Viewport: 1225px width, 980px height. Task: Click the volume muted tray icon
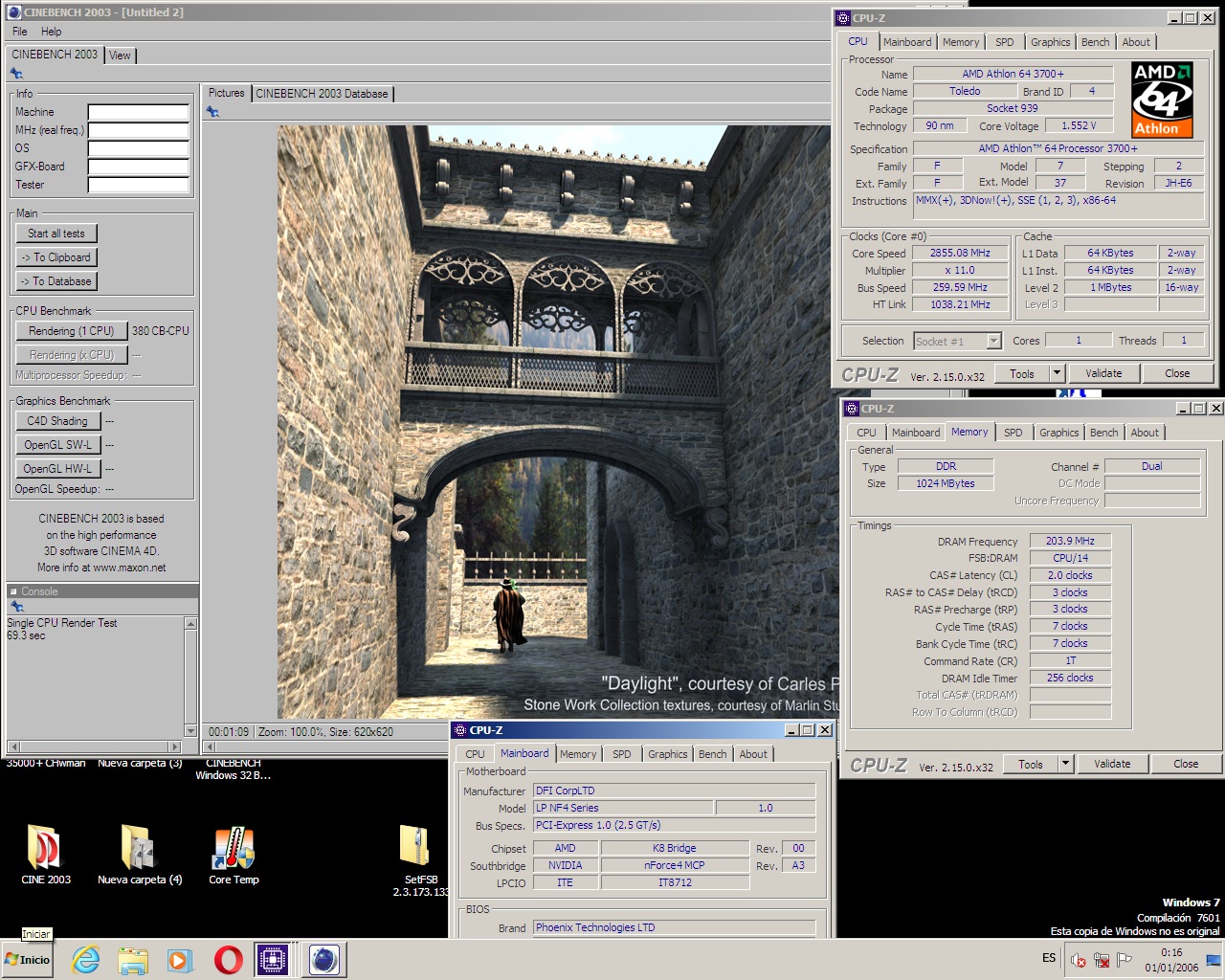pyautogui.click(x=1079, y=960)
